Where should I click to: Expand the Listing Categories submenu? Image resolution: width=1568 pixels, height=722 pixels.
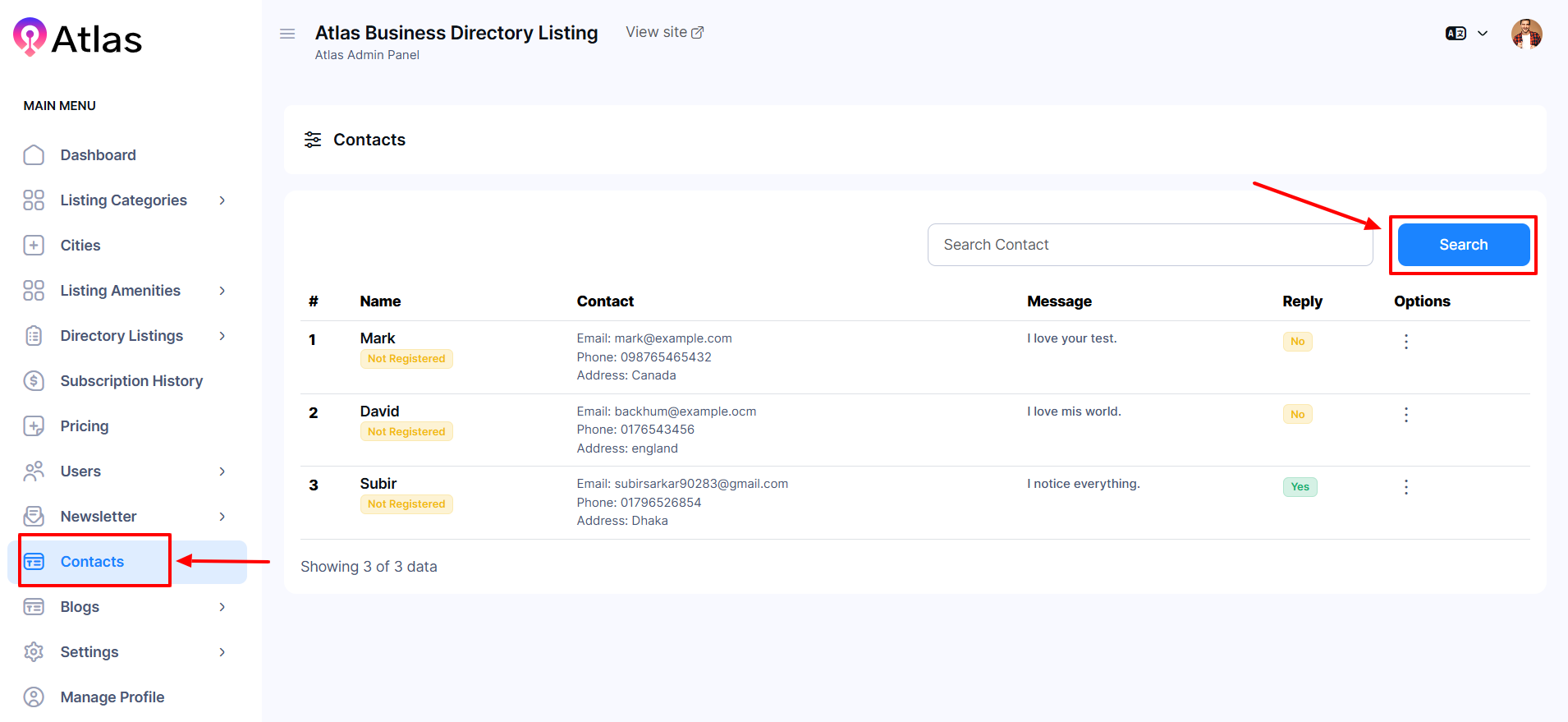[x=222, y=200]
